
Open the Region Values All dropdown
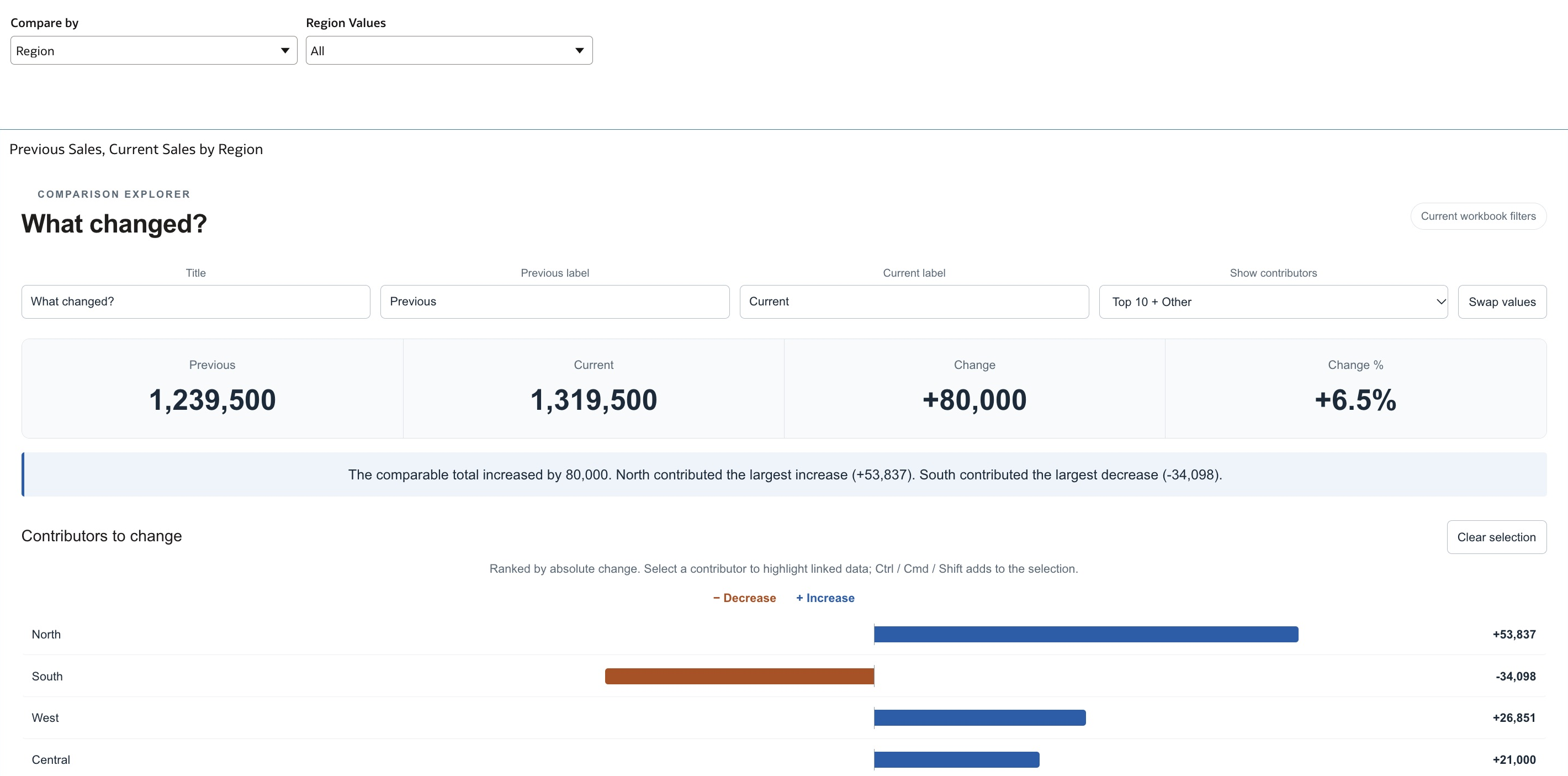click(x=449, y=51)
